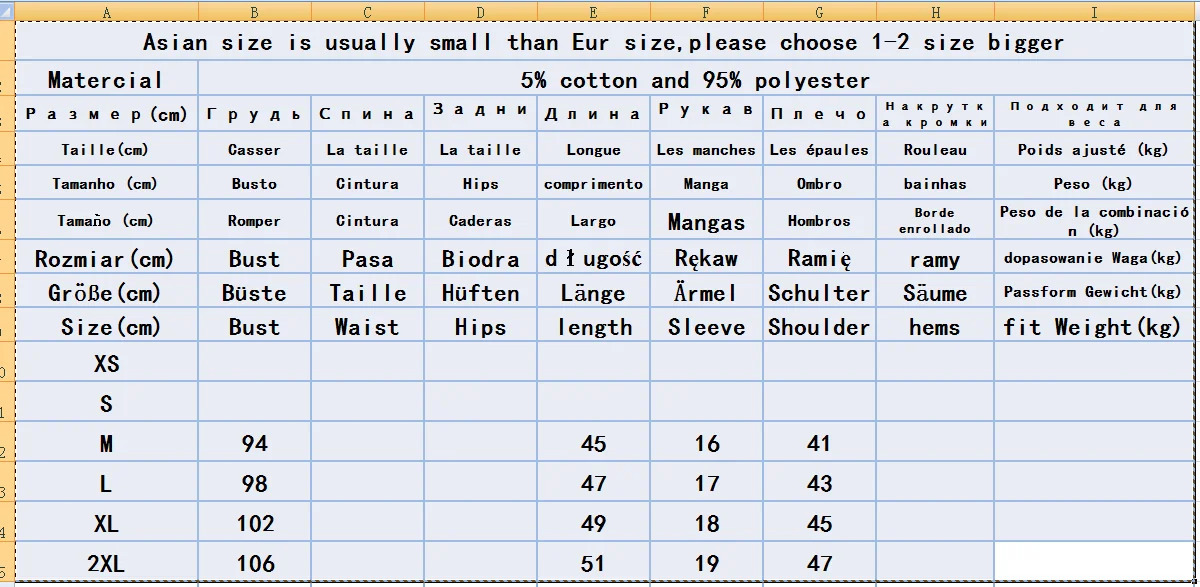
Task: Click the "5% cotton and 95% polyester" cell
Action: coord(695,80)
